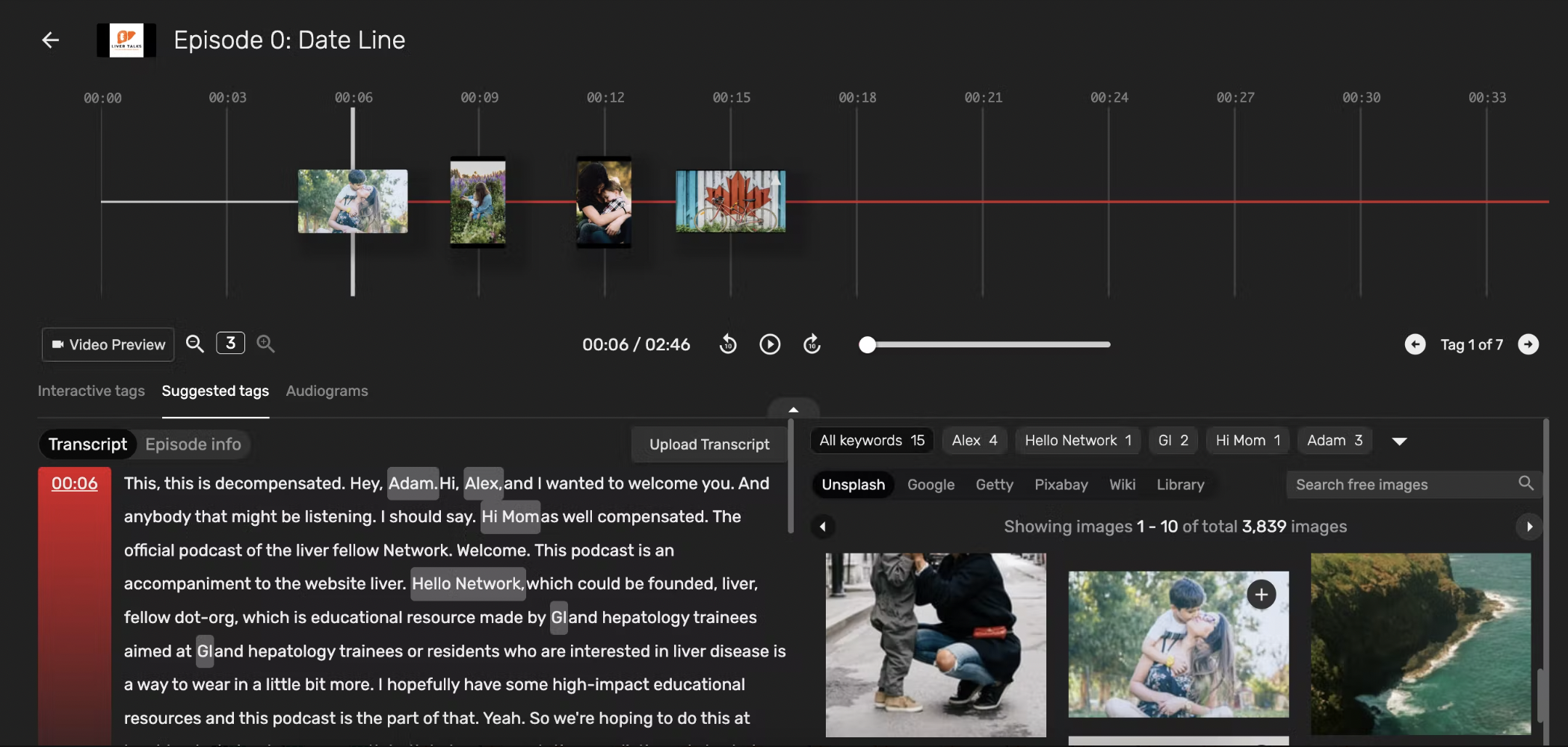Show the next page of images
Screen dimensions: 1568x747
pos(1529,527)
